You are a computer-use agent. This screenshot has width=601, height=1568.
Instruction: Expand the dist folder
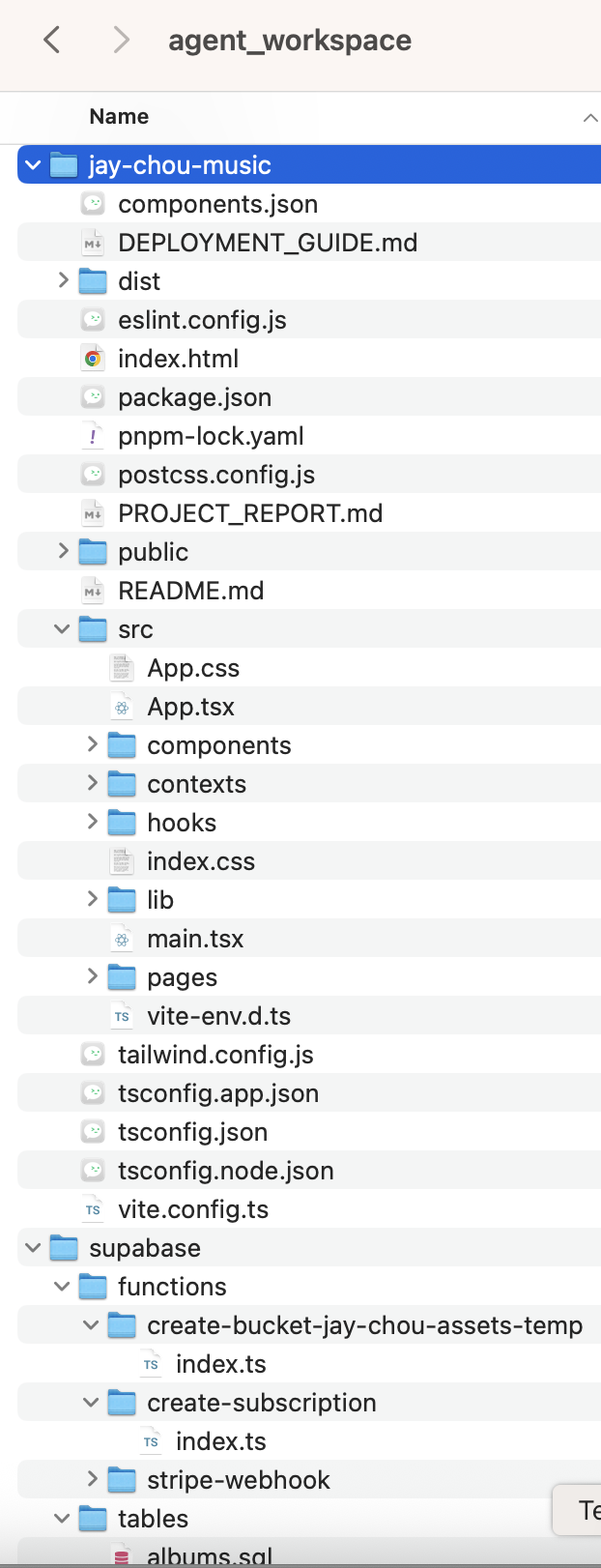coord(63,280)
